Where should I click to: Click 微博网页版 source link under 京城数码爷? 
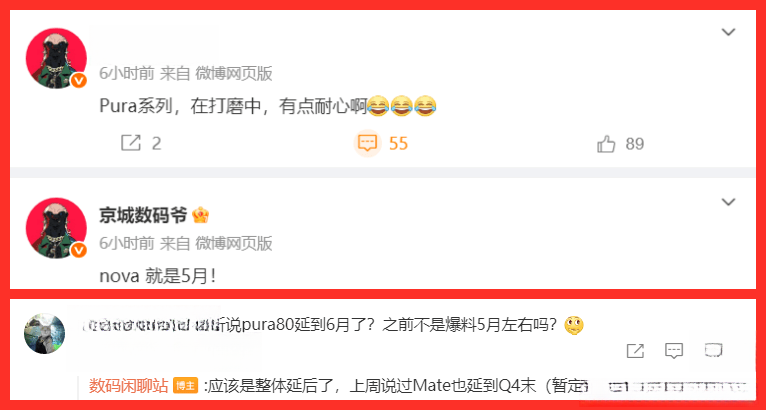[x=234, y=243]
